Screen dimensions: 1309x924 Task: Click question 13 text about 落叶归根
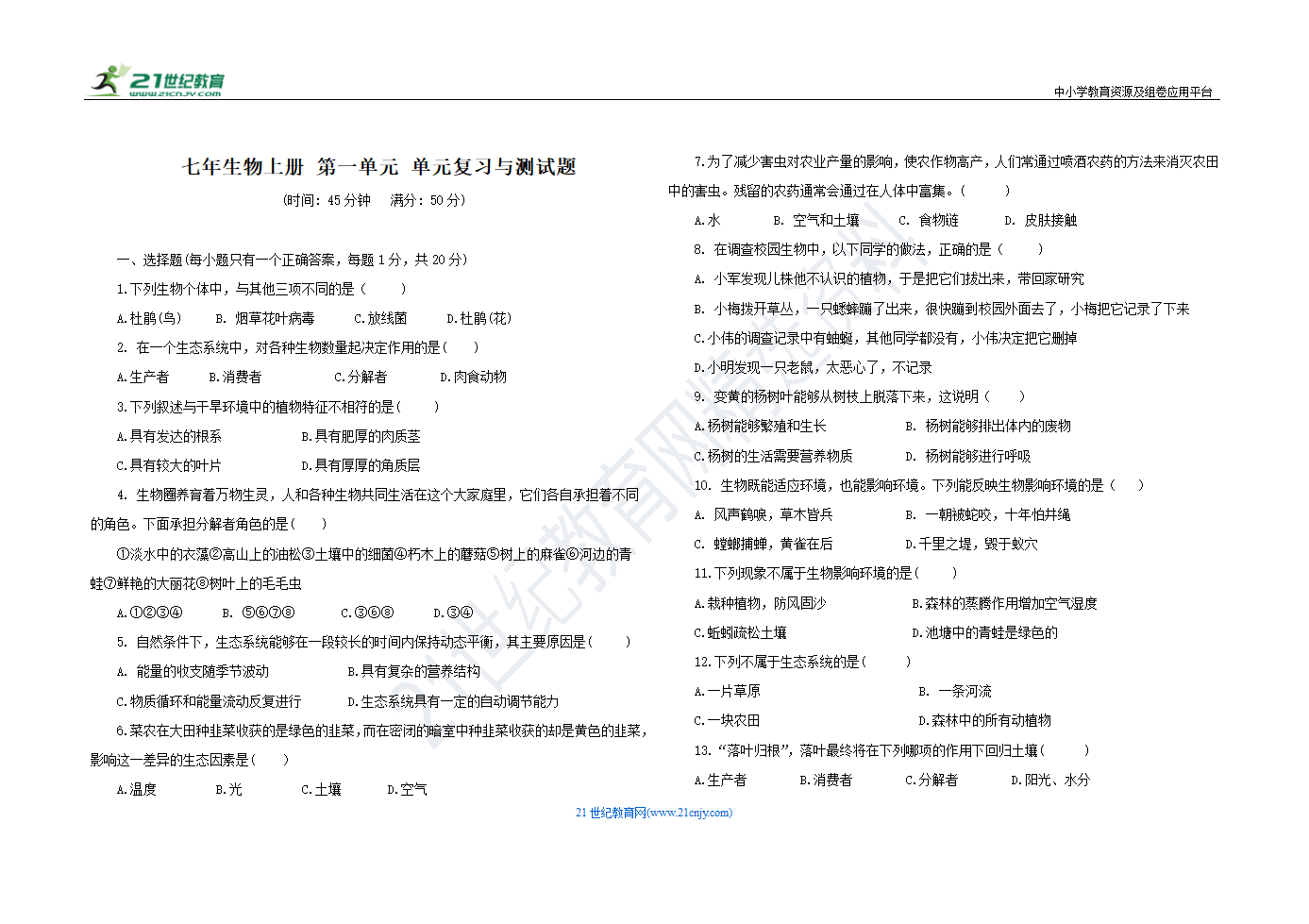tap(892, 750)
